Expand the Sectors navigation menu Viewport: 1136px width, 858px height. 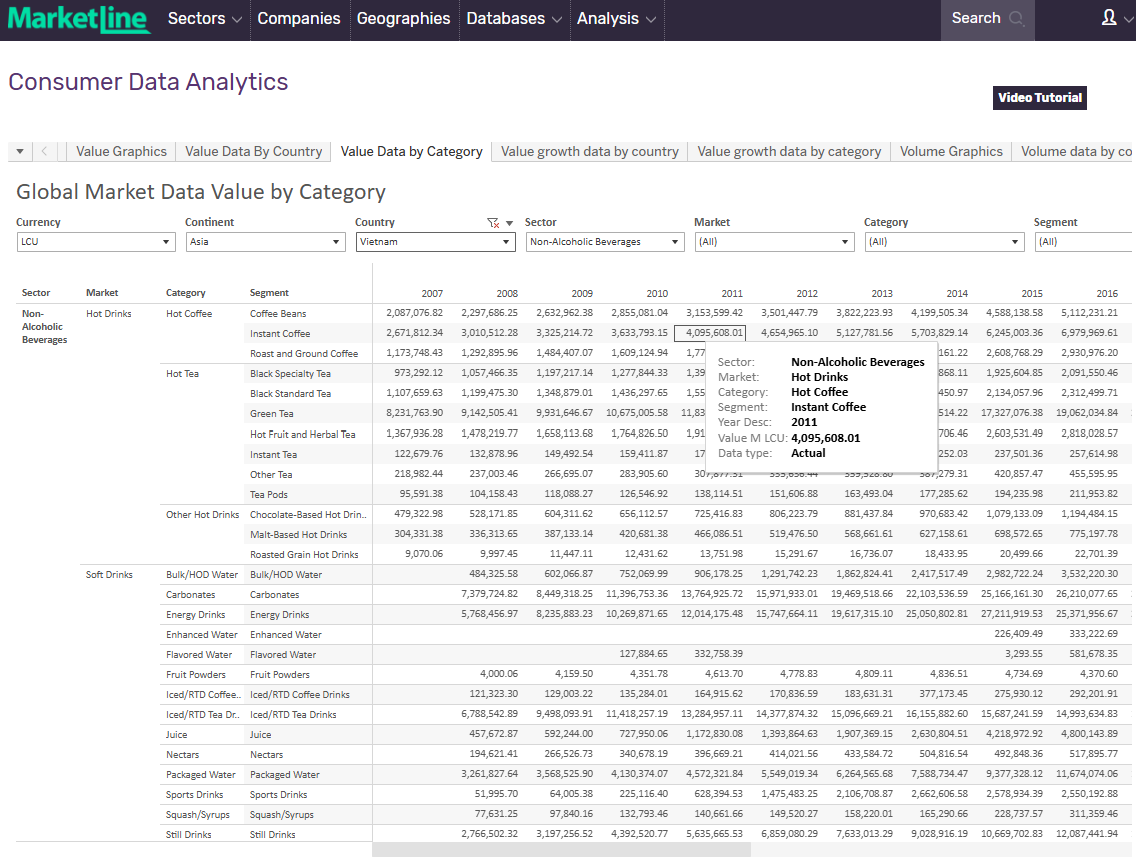pos(205,19)
